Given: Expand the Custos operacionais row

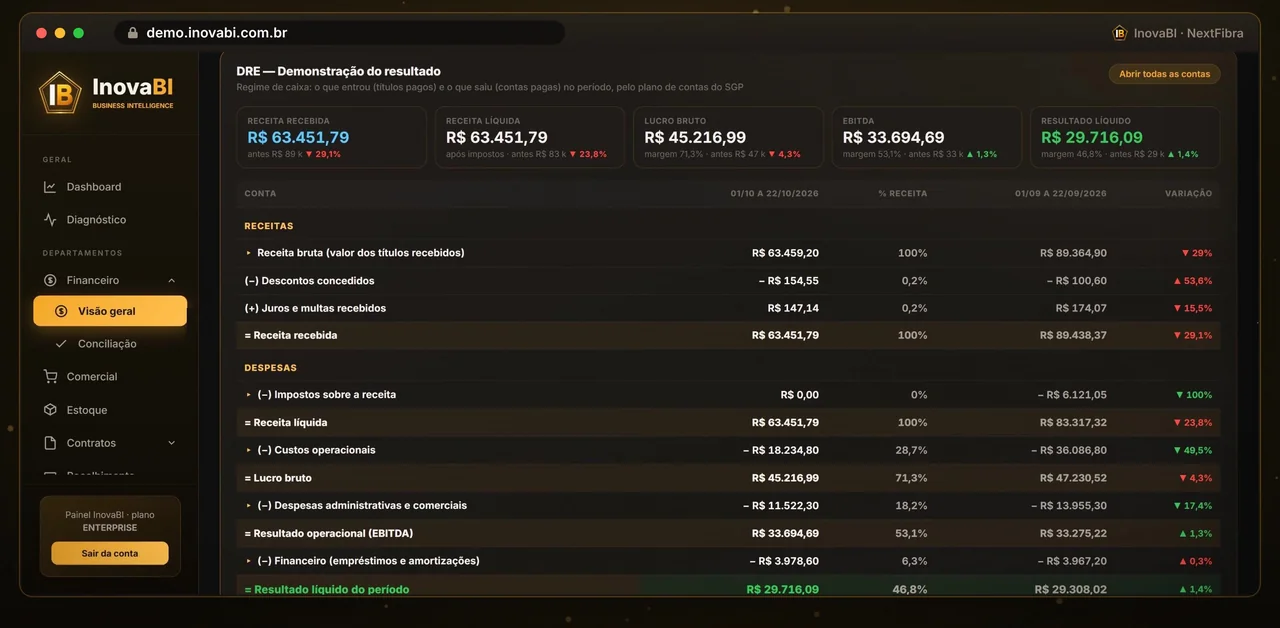Looking at the screenshot, I should [249, 450].
